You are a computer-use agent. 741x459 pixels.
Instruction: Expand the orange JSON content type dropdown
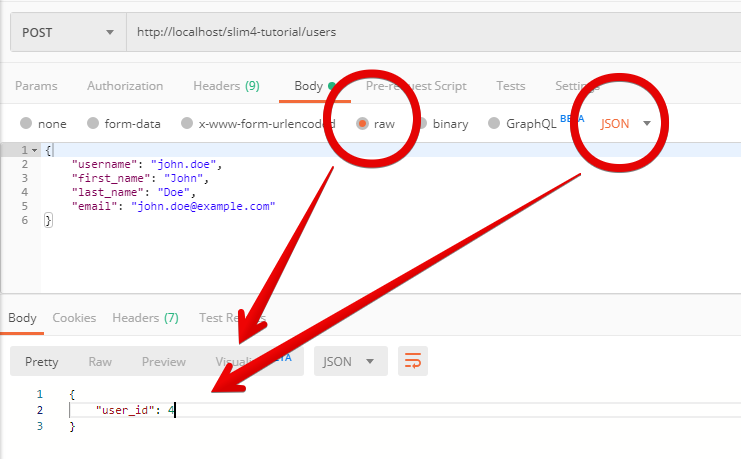tap(625, 124)
